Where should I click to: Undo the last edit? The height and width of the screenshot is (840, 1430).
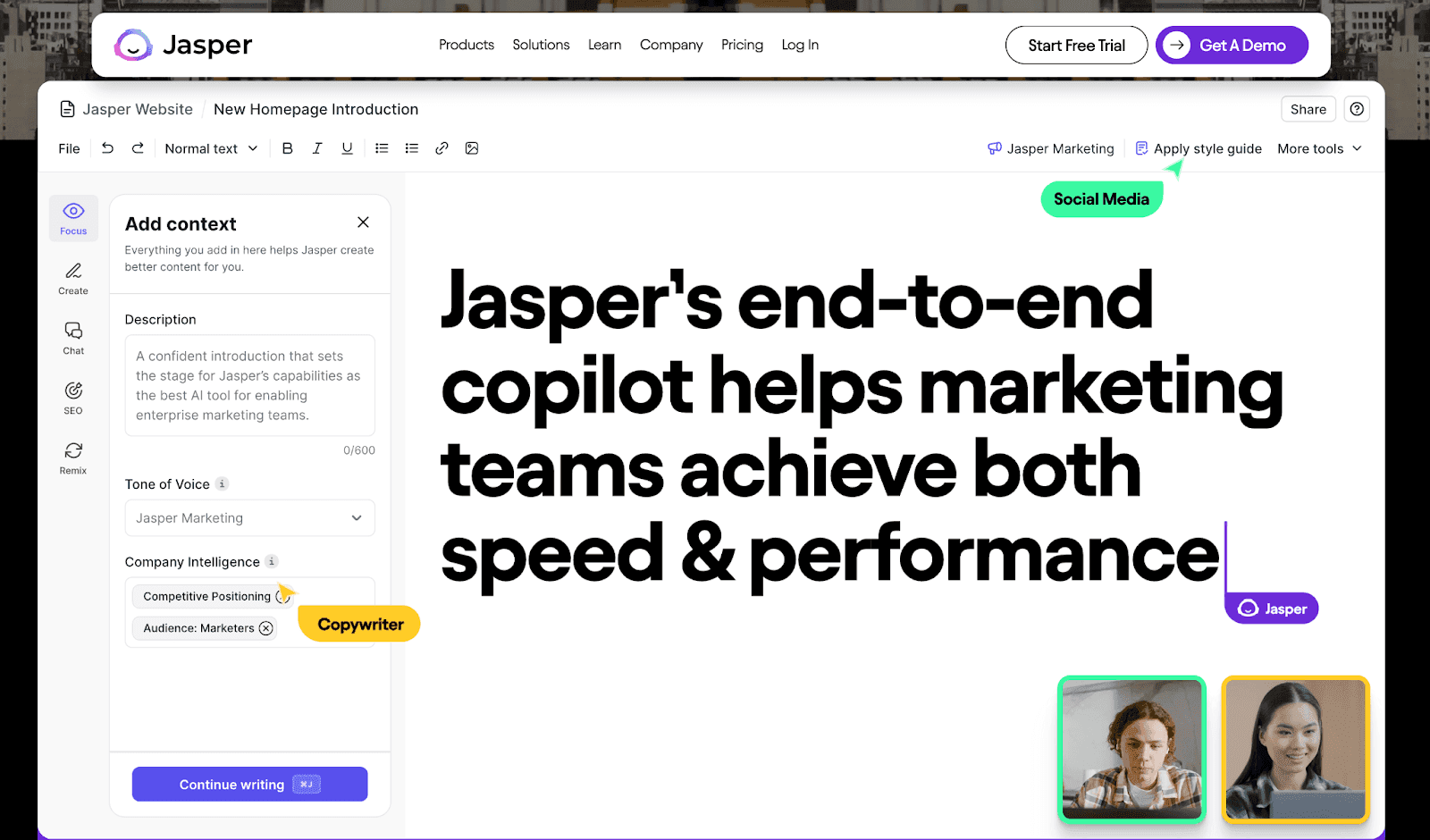[107, 148]
